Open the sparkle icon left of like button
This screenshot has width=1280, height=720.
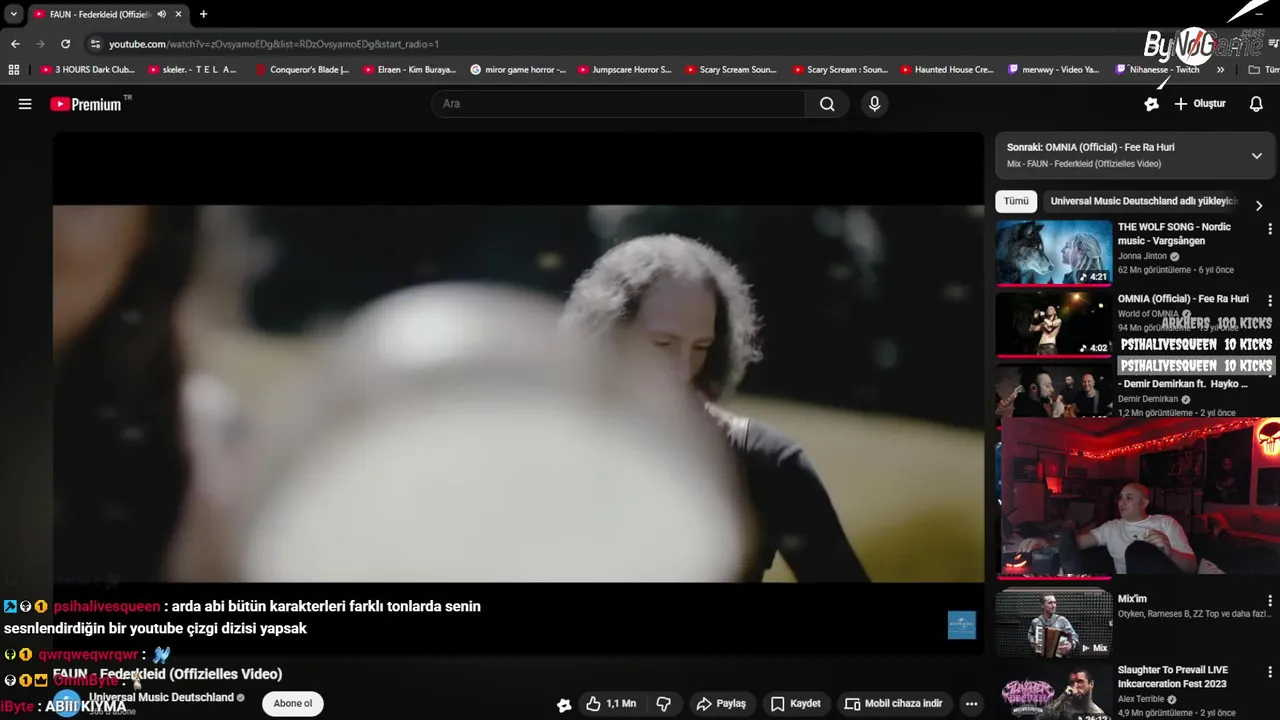(x=564, y=705)
